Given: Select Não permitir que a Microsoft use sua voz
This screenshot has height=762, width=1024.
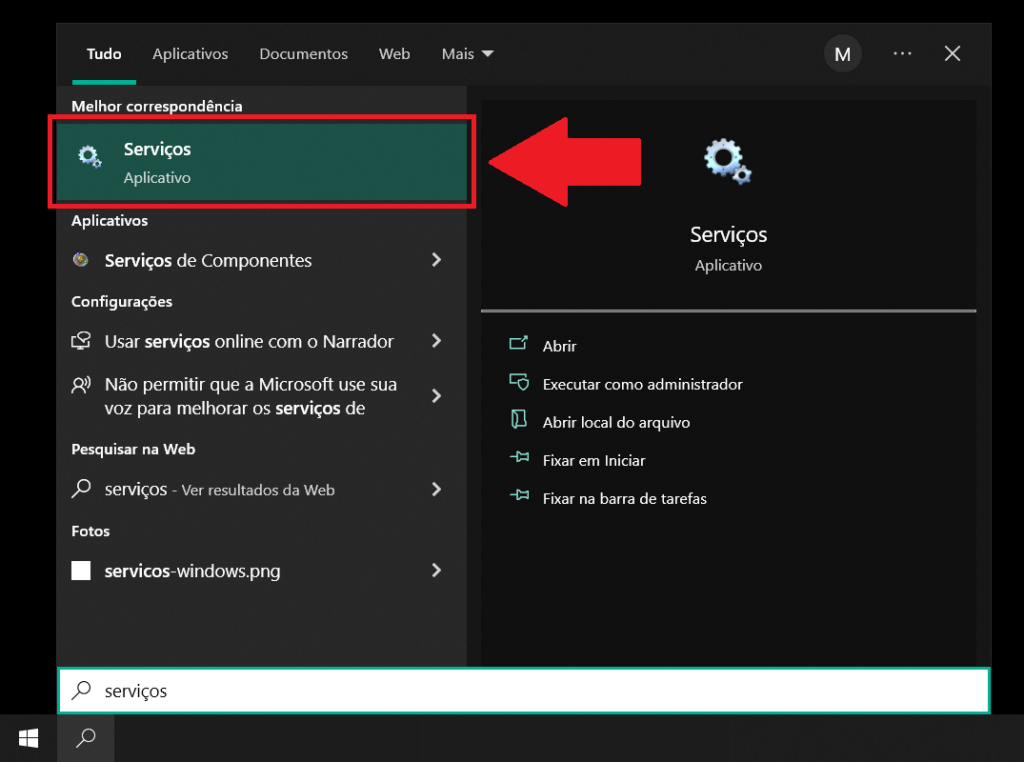Looking at the screenshot, I should (x=261, y=396).
